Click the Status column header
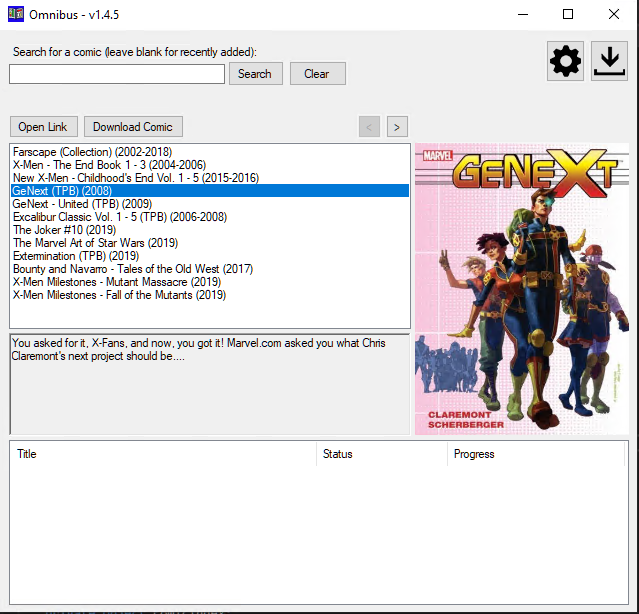 [x=382, y=454]
